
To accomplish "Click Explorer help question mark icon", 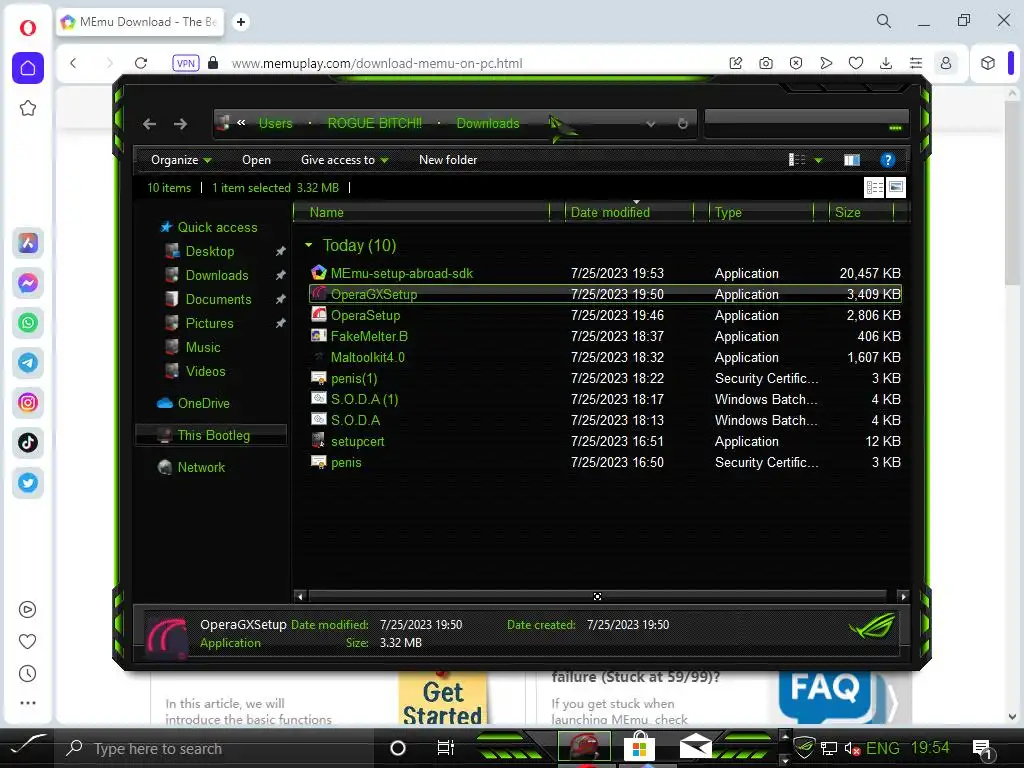I will click(887, 160).
